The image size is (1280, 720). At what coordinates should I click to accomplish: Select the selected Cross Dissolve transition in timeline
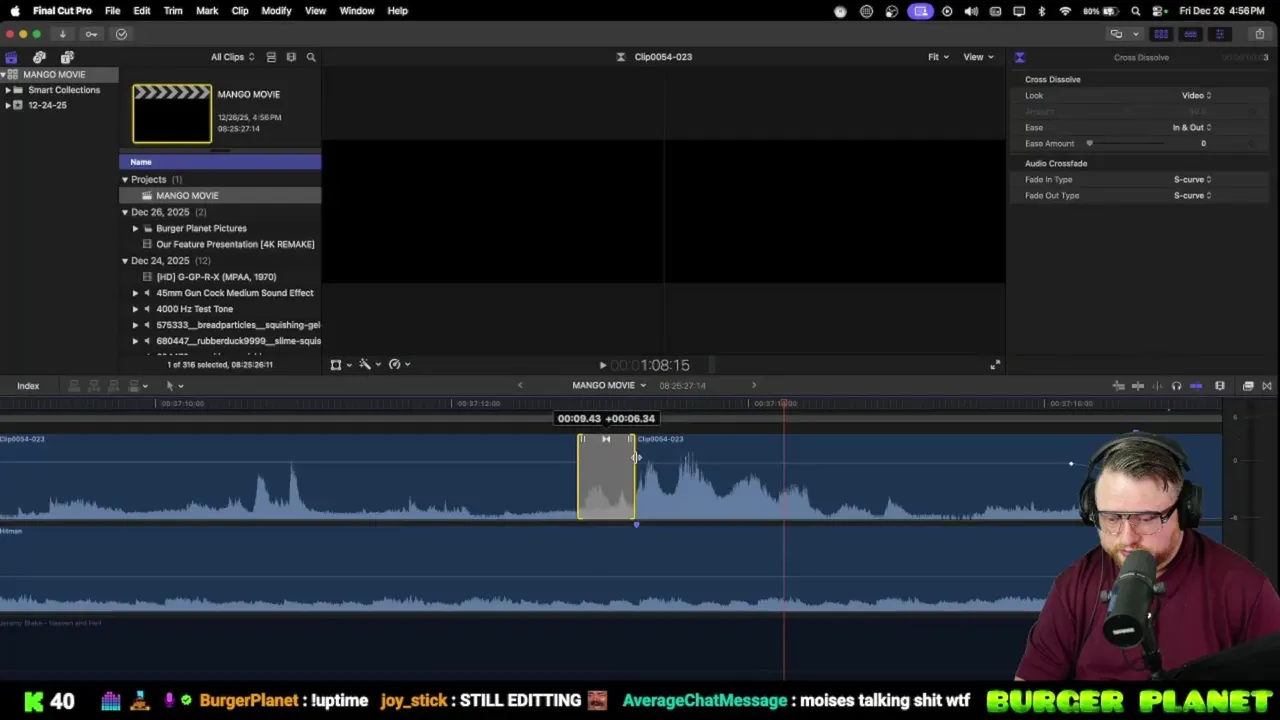coord(606,476)
